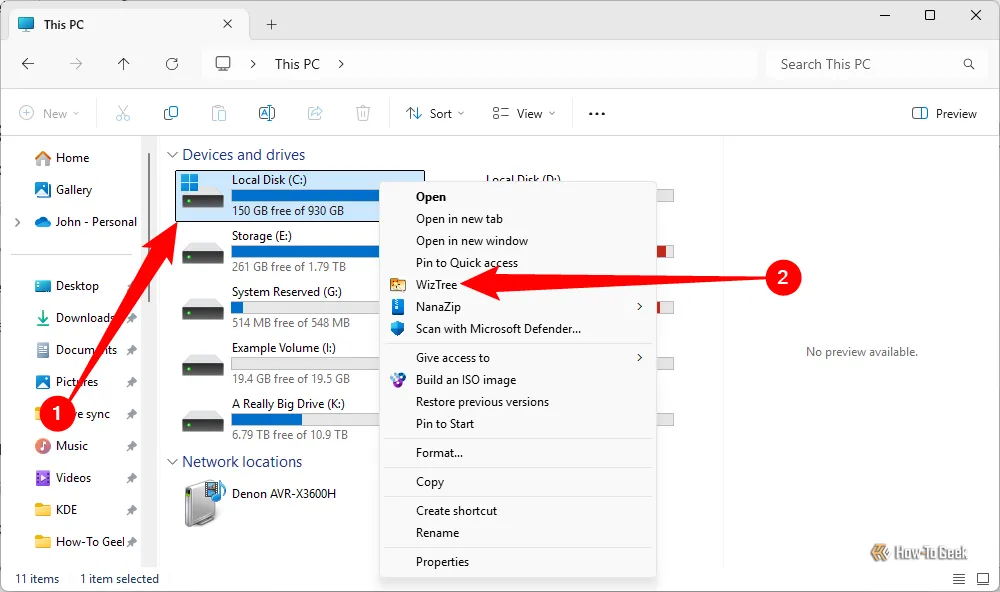
Task: Click the Cut icon in the toolbar
Action: [122, 113]
